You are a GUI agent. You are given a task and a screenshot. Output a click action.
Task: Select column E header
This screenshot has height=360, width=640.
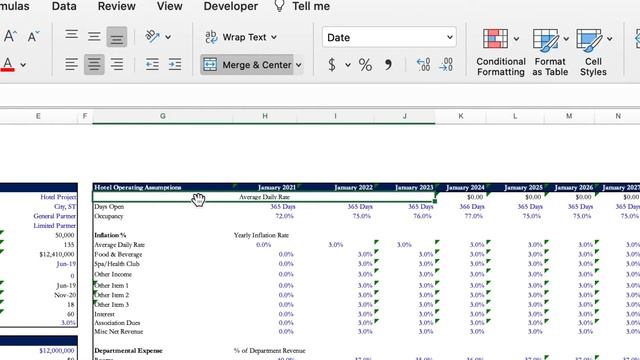coord(38,116)
